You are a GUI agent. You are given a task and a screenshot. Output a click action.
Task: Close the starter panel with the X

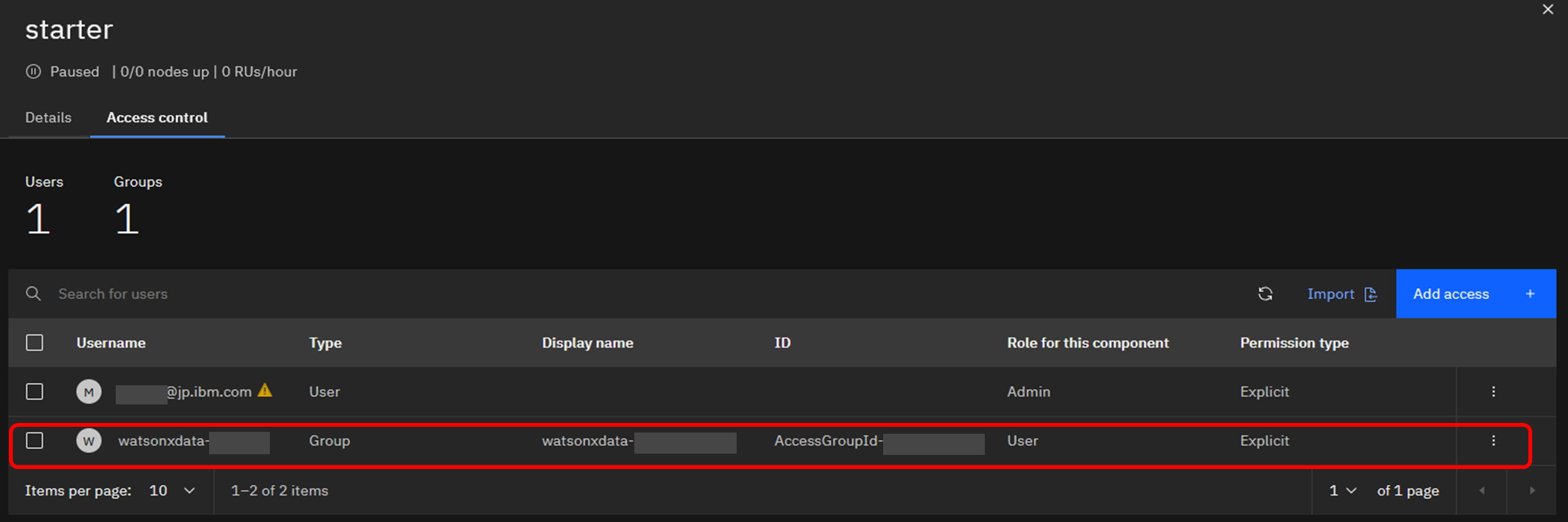coord(1548,10)
